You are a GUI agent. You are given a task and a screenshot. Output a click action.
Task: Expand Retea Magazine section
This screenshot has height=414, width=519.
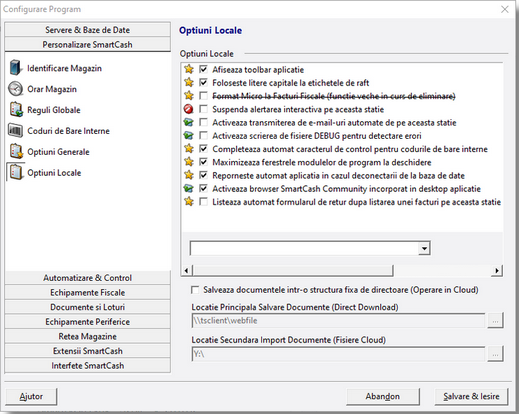pyautogui.click(x=87, y=336)
